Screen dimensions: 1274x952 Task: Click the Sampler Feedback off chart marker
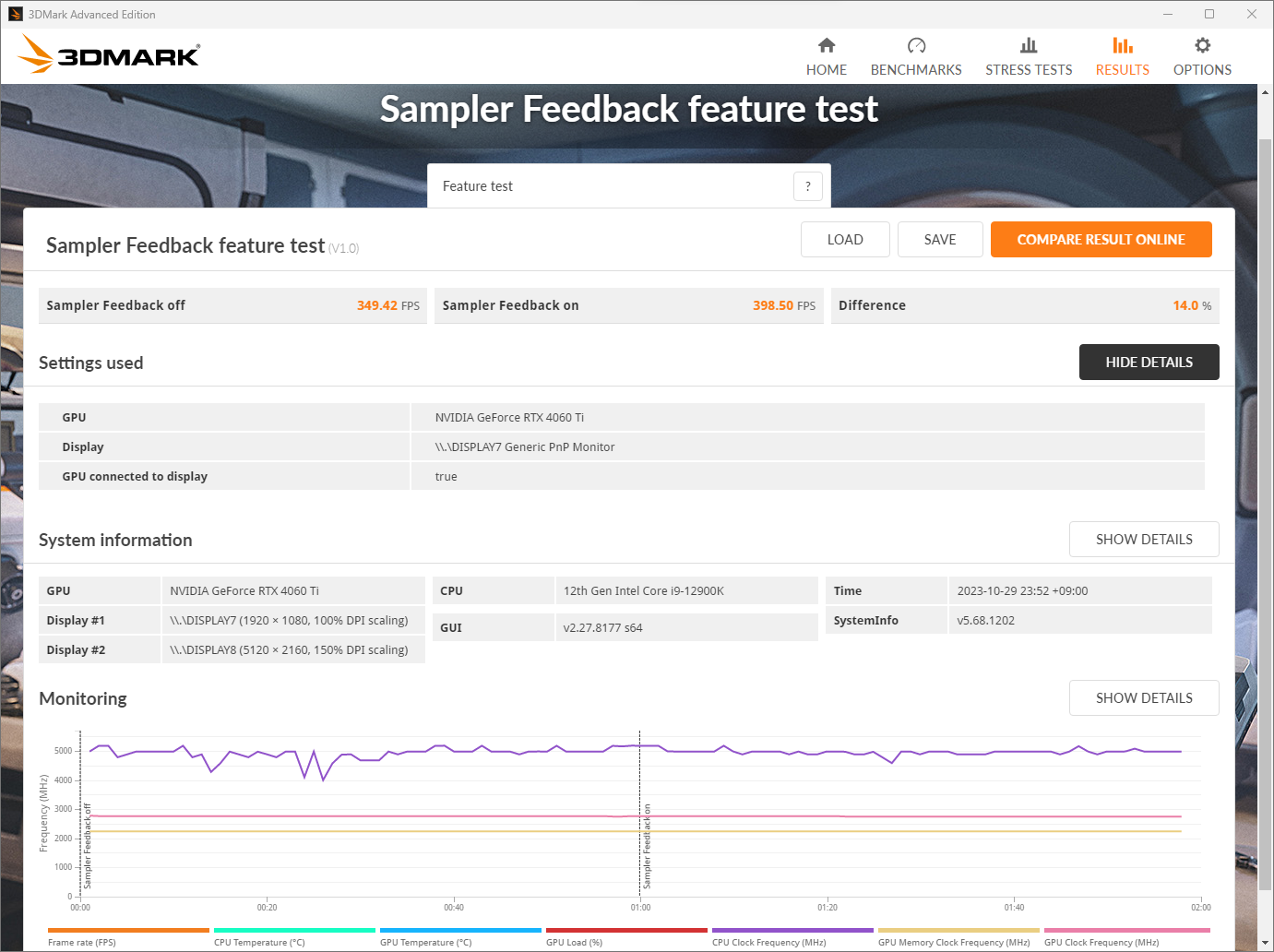[x=88, y=846]
